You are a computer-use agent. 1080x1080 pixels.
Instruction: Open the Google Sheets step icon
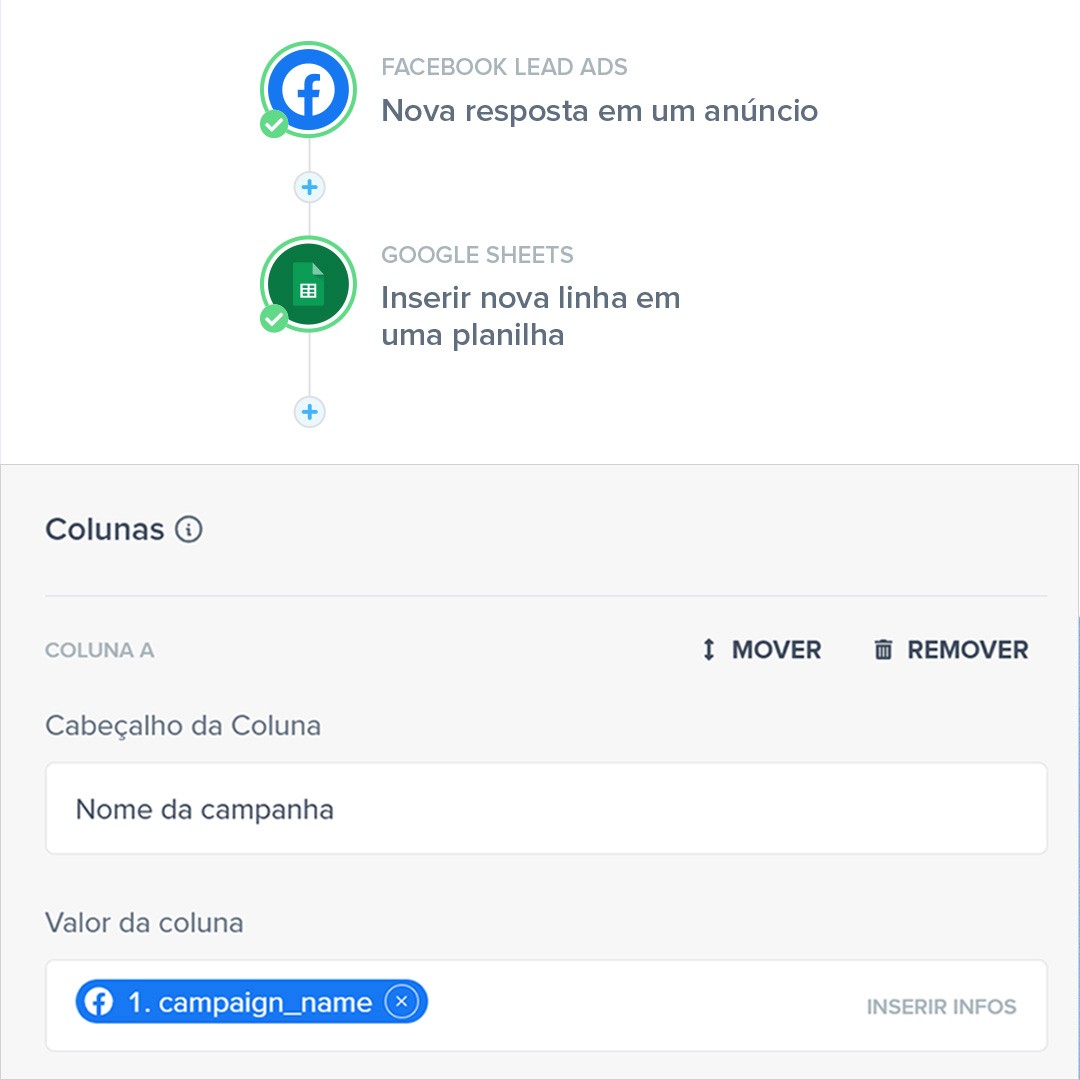[x=309, y=284]
